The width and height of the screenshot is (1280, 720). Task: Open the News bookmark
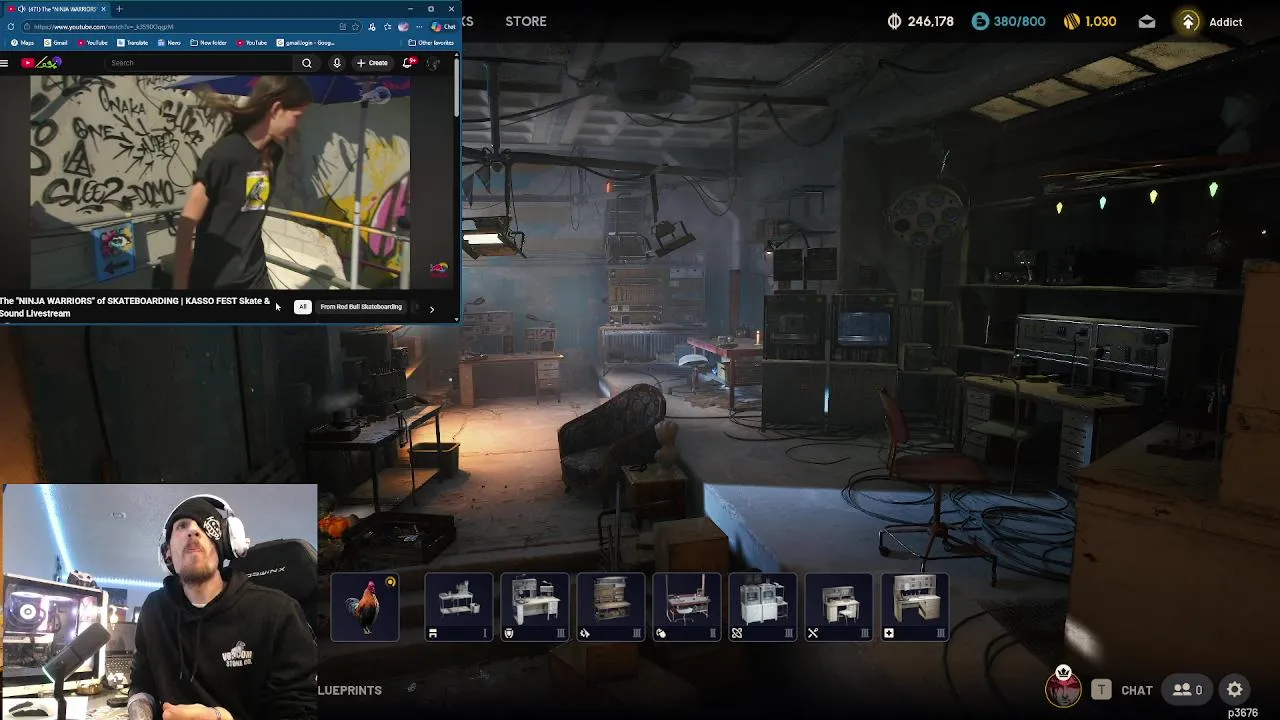coord(169,43)
